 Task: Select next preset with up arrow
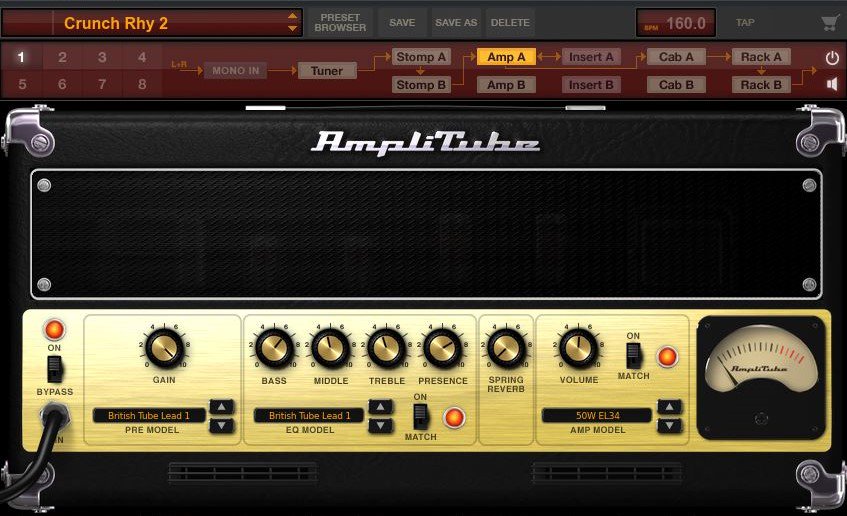[x=292, y=17]
